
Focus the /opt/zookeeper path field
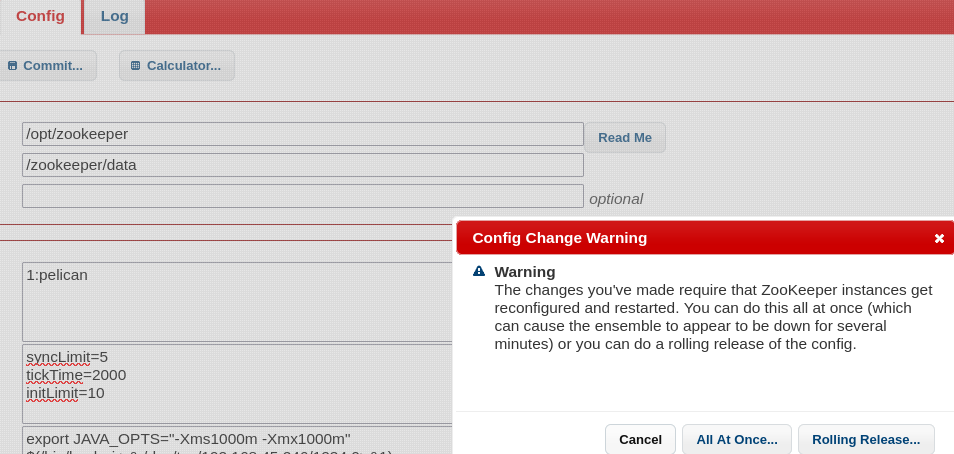[x=302, y=134]
